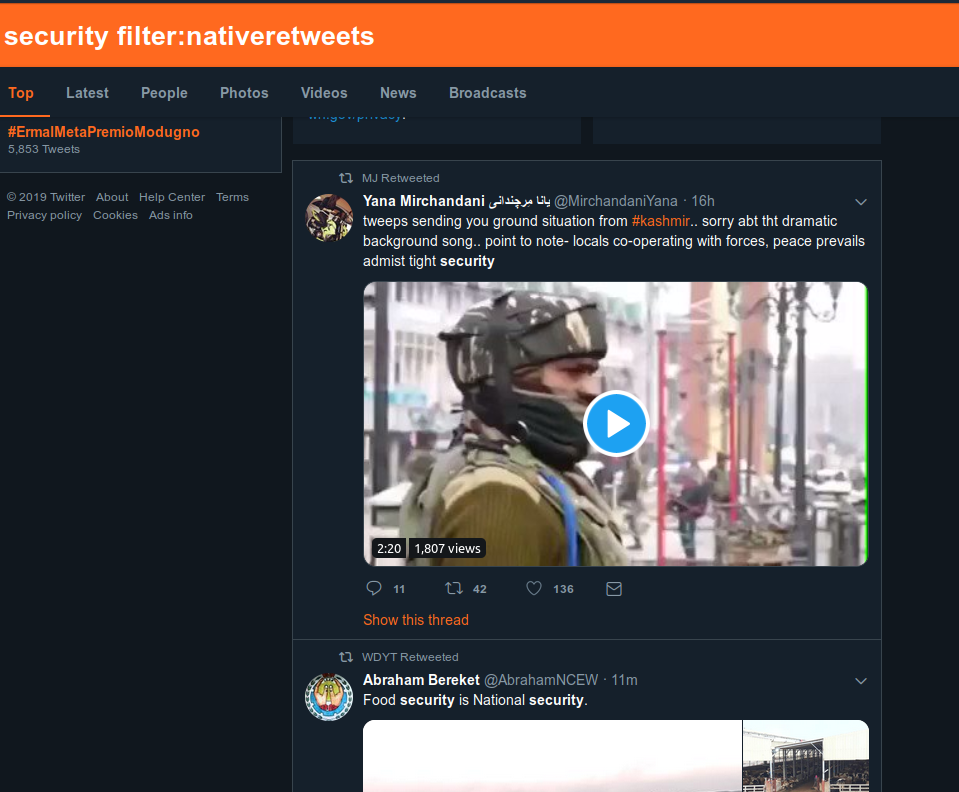Open the dropdown caret on Abraham Bereket's tweet

pyautogui.click(x=860, y=680)
